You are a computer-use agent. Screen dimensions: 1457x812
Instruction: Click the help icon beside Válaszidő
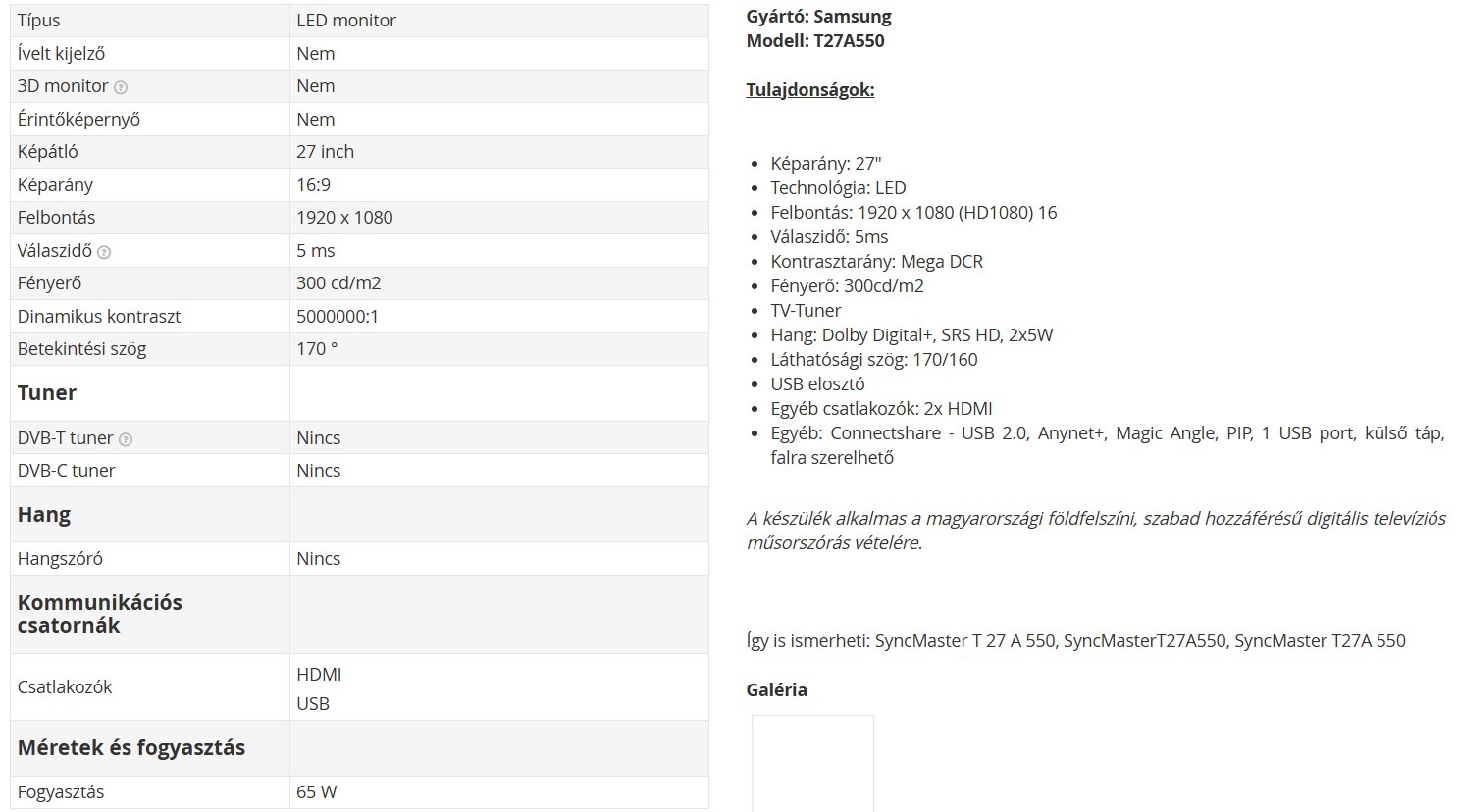pos(104,252)
